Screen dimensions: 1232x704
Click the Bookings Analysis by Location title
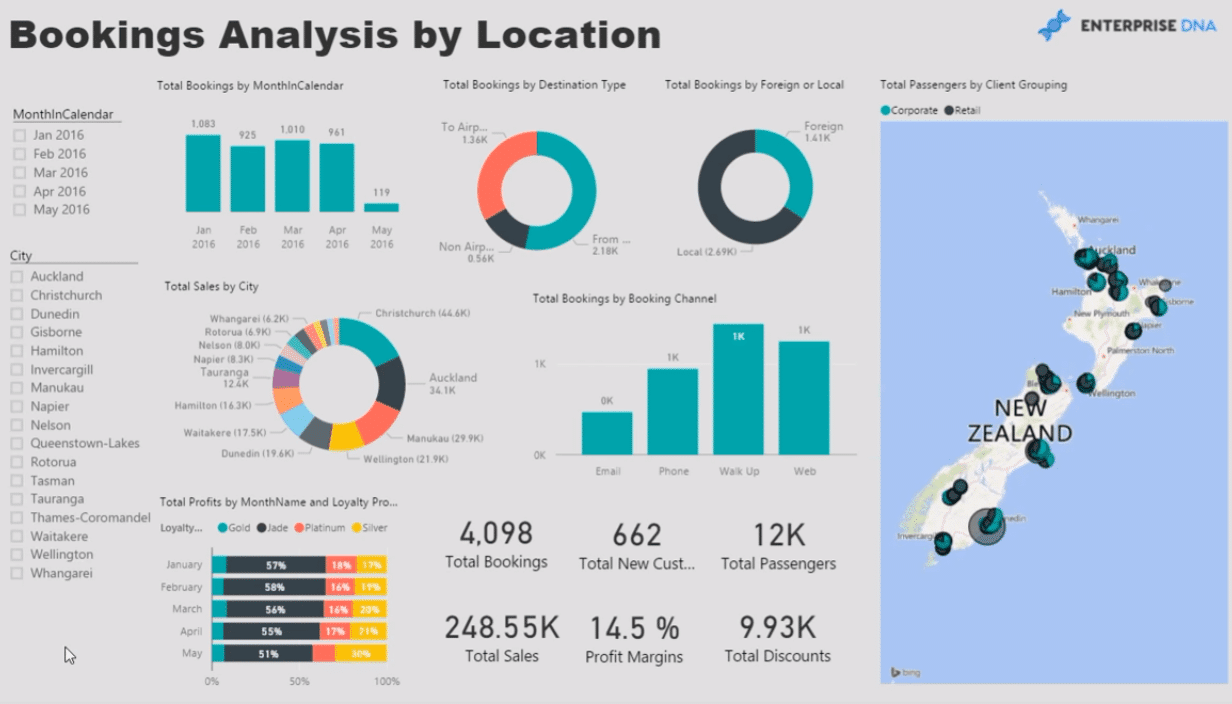335,35
